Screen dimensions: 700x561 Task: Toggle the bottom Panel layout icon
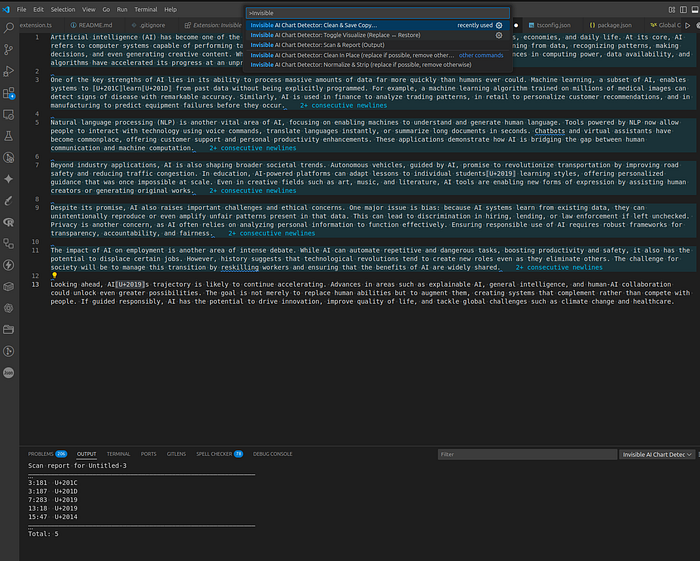point(695,9)
